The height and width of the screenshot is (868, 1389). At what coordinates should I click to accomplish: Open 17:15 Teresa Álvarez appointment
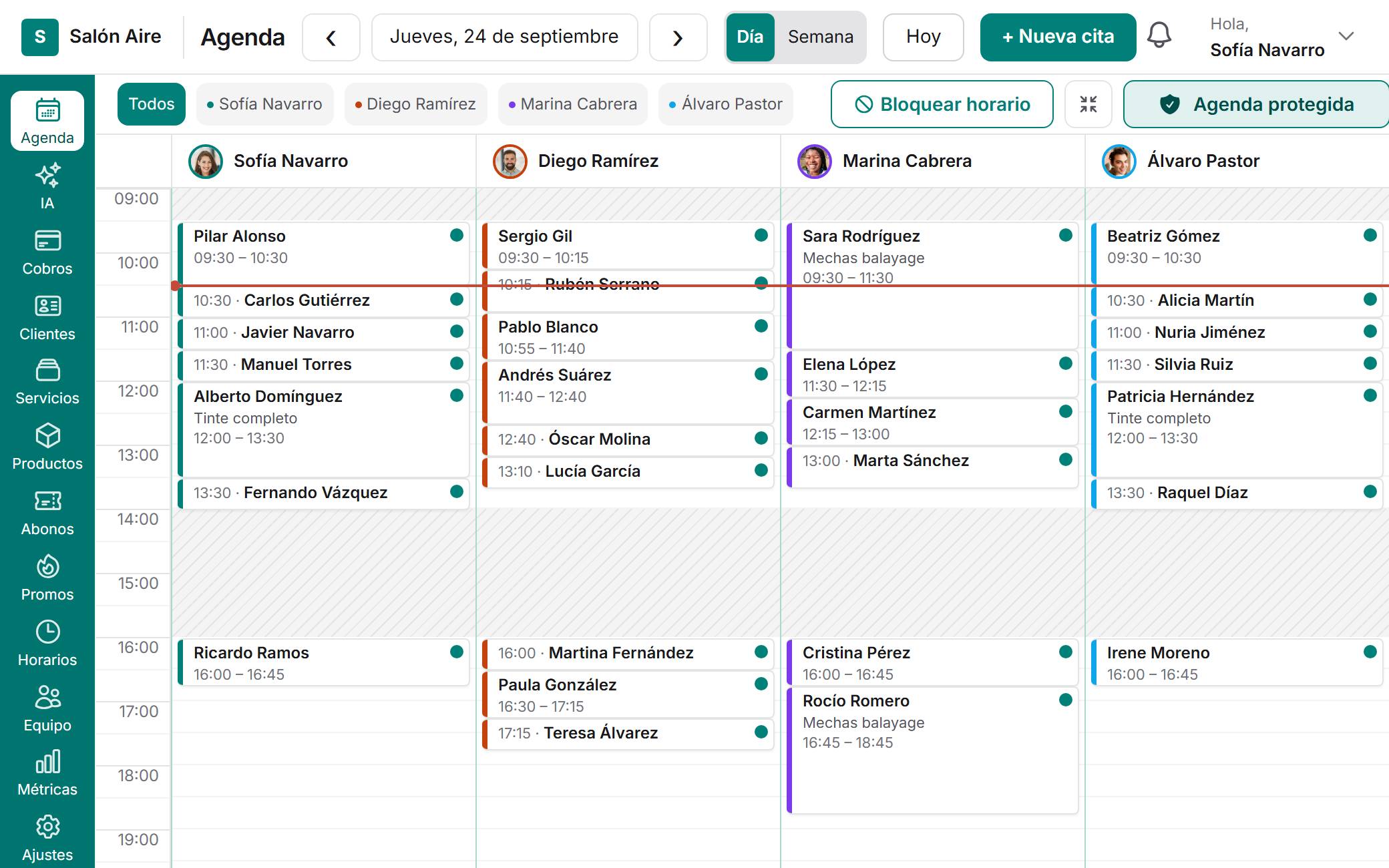[x=628, y=734]
